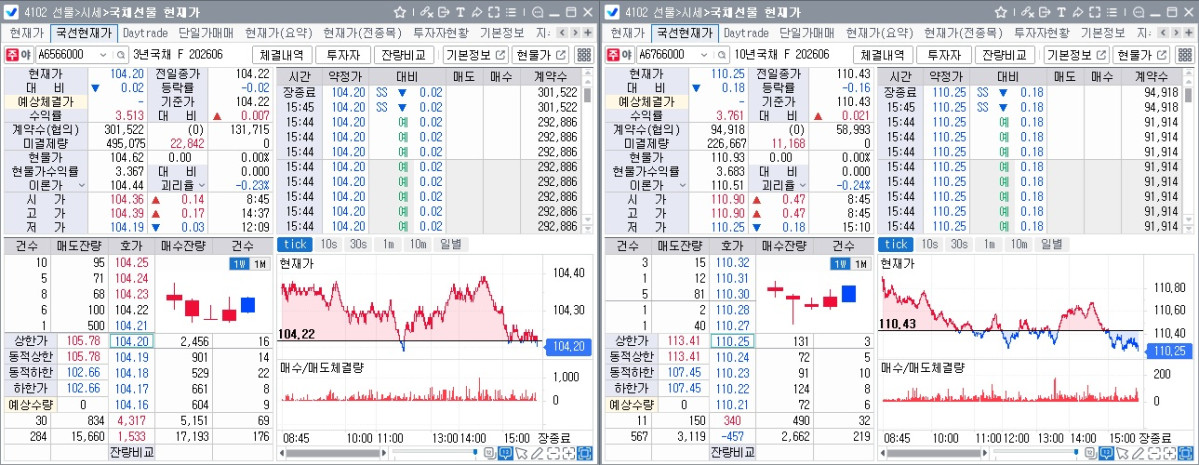The image size is (1199, 465).
Task: Open code dropdown for A6566000
Action: 102,55
